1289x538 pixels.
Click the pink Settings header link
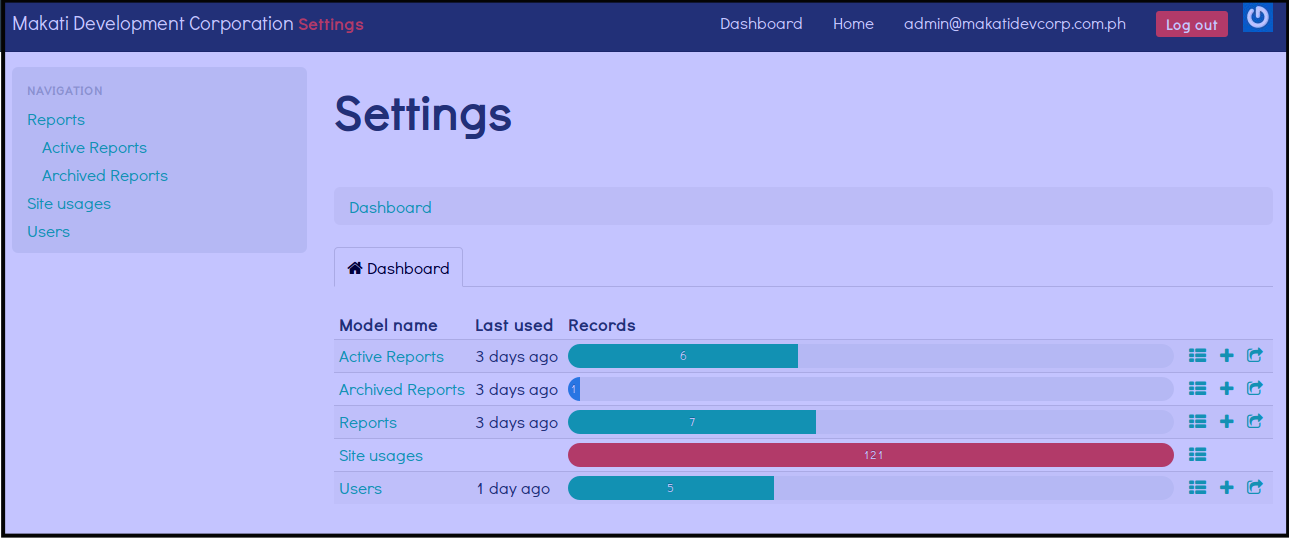(331, 25)
